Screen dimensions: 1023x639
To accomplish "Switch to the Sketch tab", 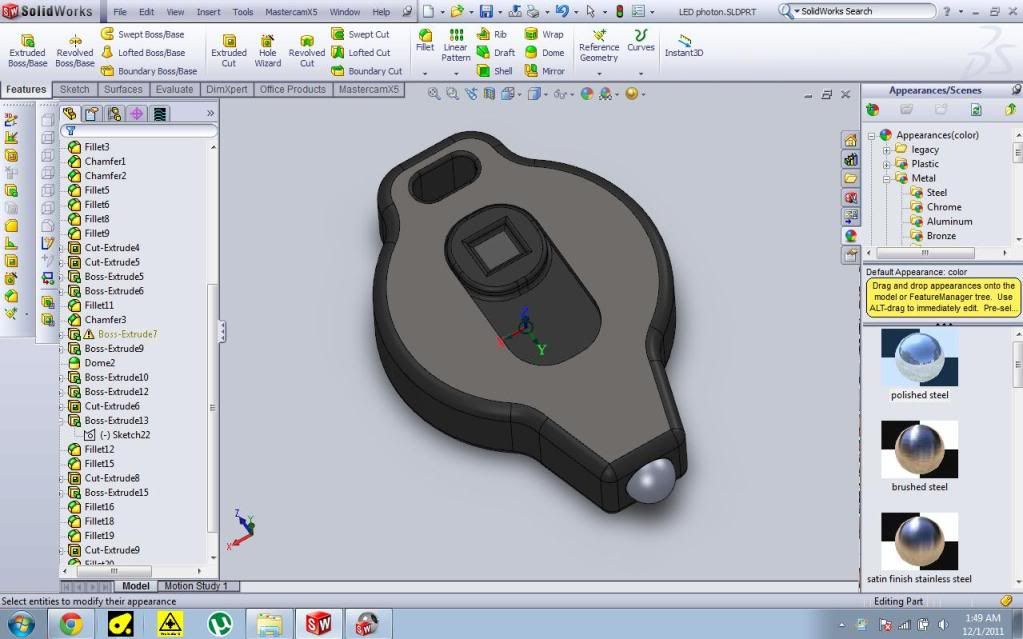I will click(74, 89).
